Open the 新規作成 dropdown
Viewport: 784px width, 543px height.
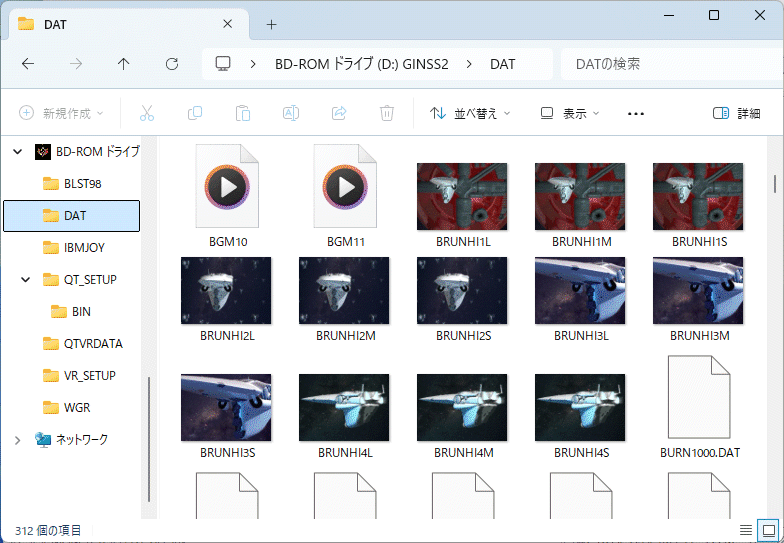coord(61,114)
